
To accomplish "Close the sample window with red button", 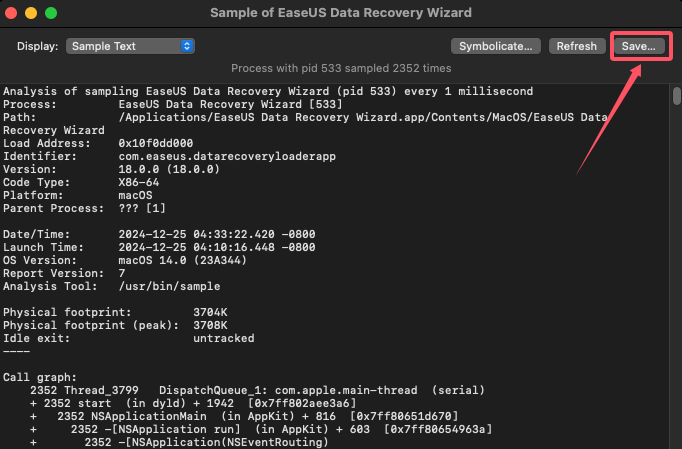I will click(11, 13).
